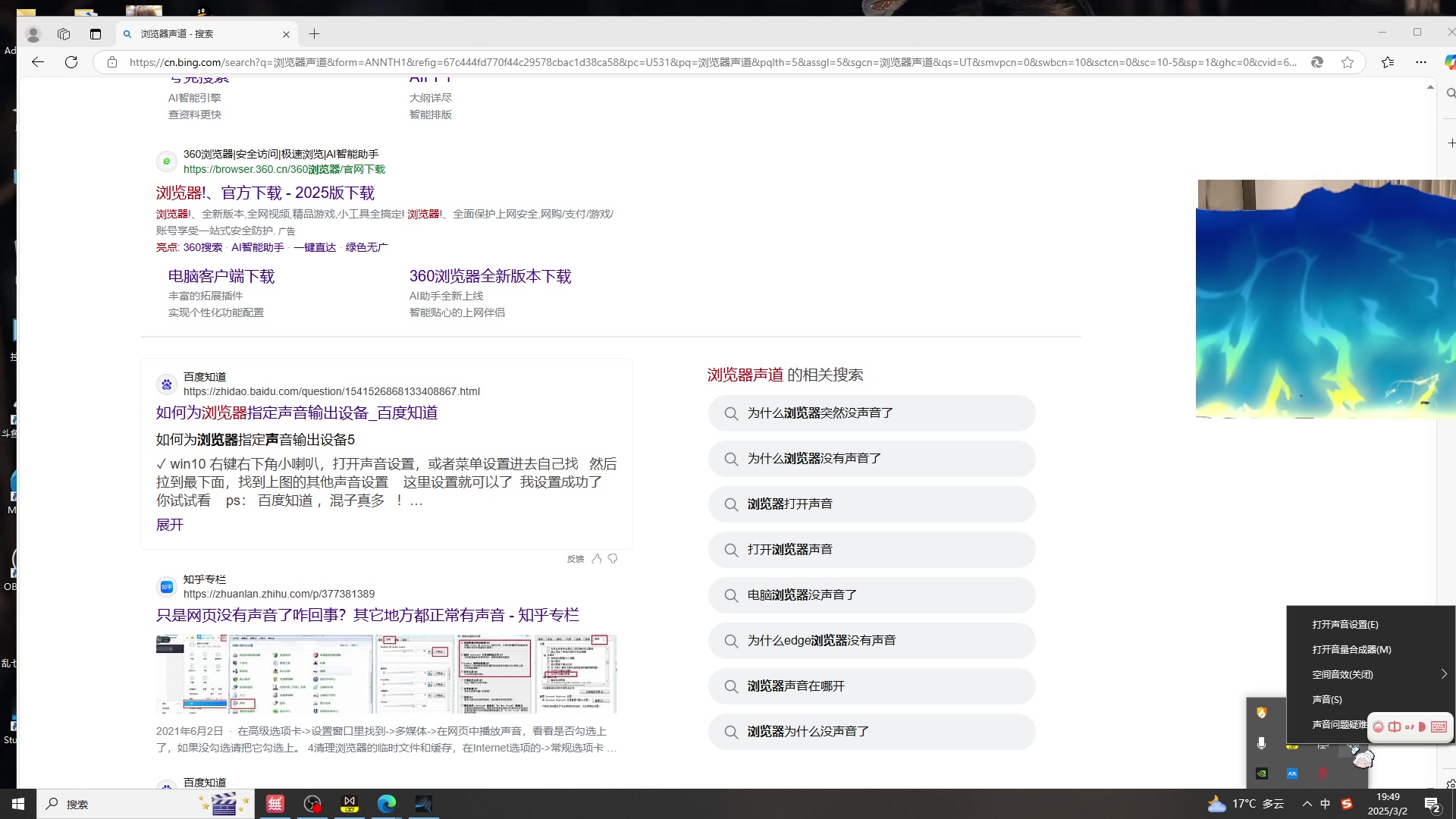
Task: Toggle half/full-width moon icon on IME bar
Action: [x=1423, y=726]
